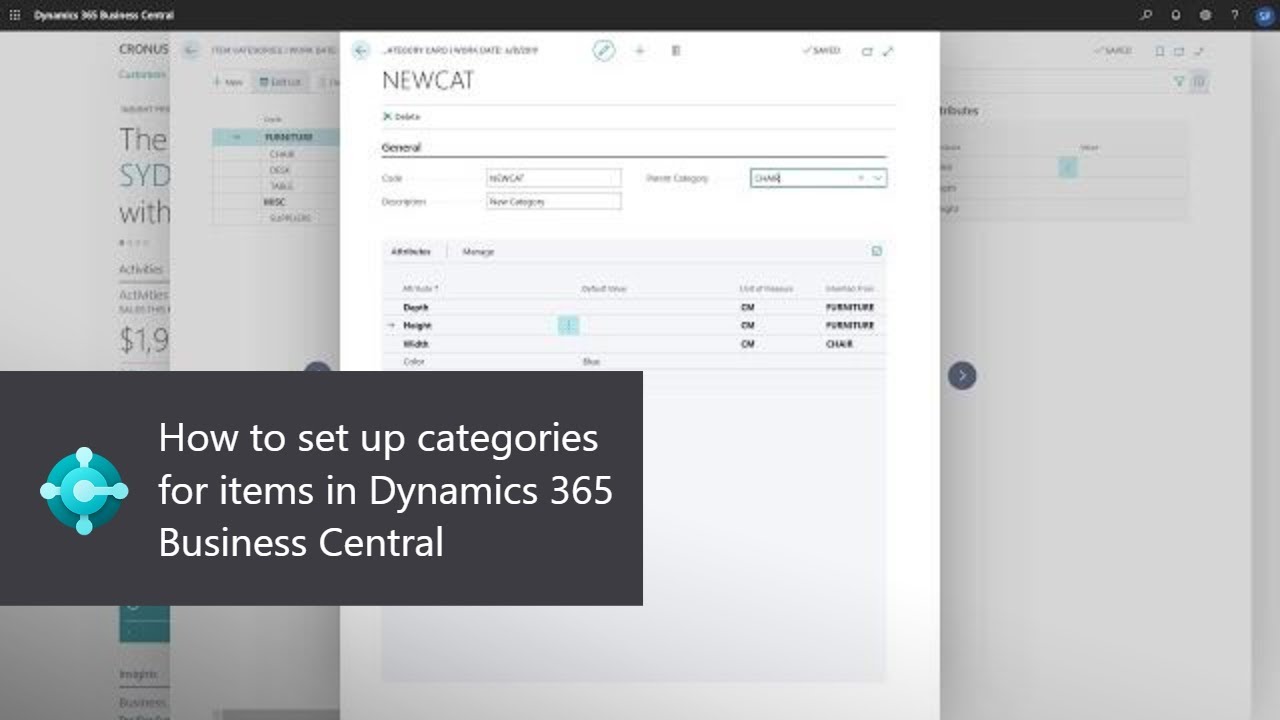Open the row options menu for Height
The width and height of the screenshot is (1280, 720).
(x=568, y=325)
